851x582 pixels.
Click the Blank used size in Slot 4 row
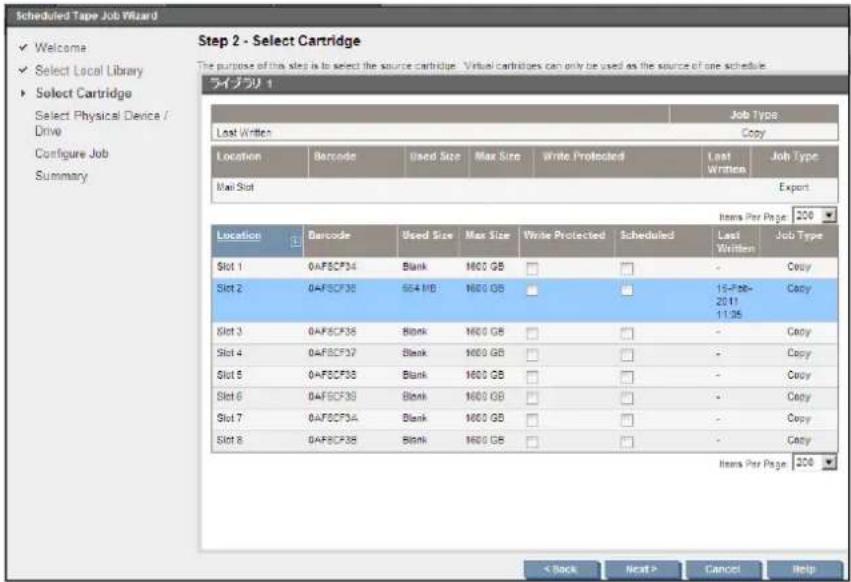point(415,353)
